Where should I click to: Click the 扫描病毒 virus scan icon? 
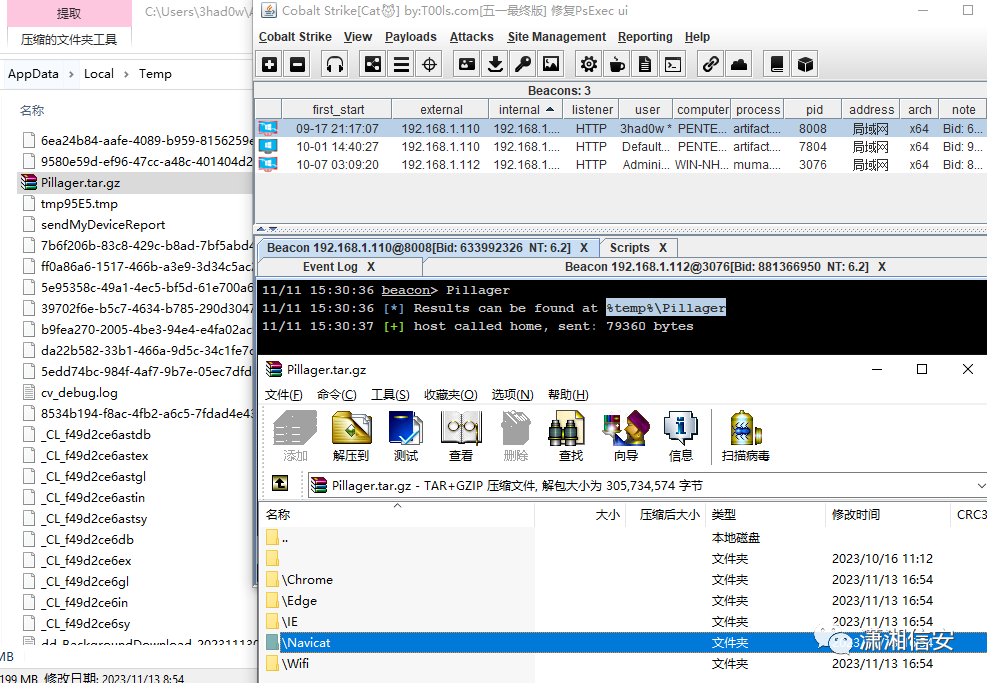click(745, 436)
